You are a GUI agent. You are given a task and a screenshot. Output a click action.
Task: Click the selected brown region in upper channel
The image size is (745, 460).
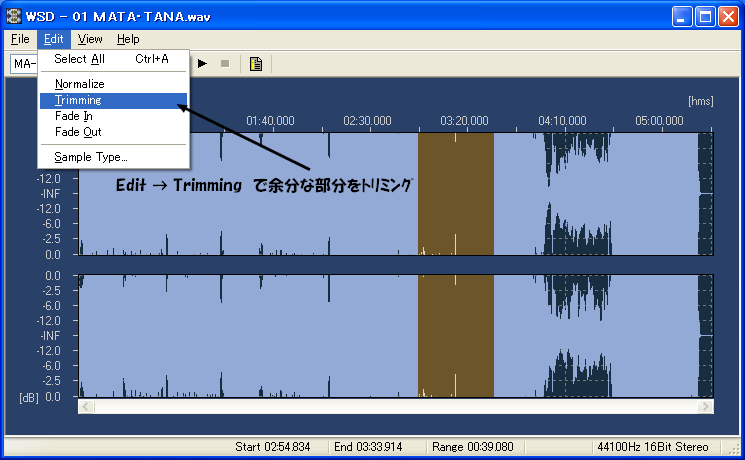pyautogui.click(x=456, y=194)
